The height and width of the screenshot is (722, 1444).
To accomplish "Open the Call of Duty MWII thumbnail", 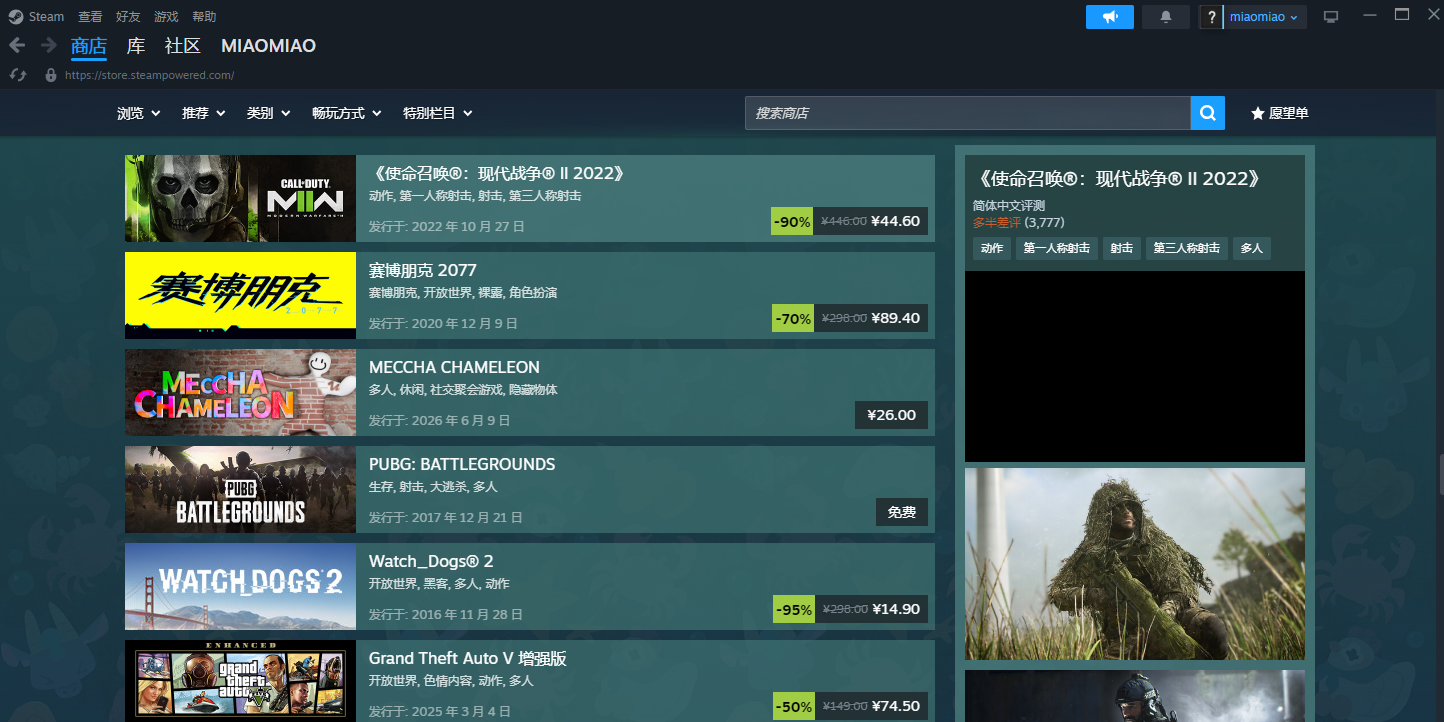I will tap(240, 198).
